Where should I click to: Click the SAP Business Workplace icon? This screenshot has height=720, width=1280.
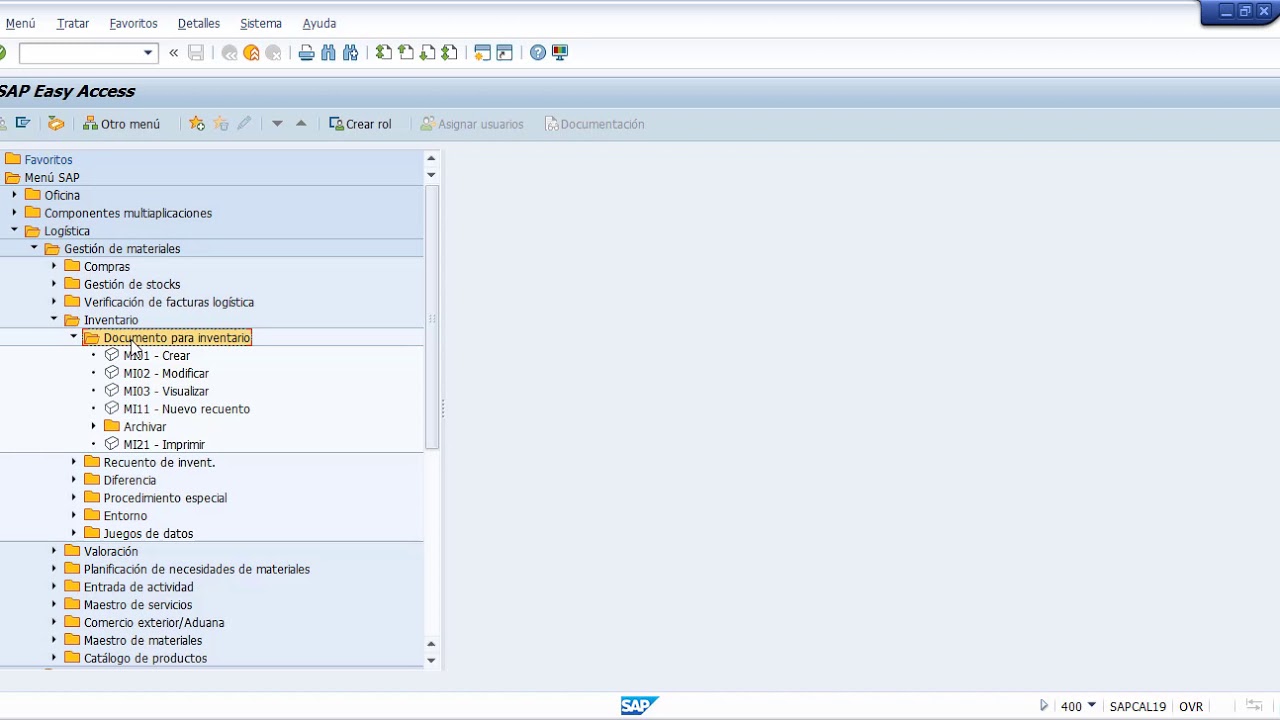[56, 124]
